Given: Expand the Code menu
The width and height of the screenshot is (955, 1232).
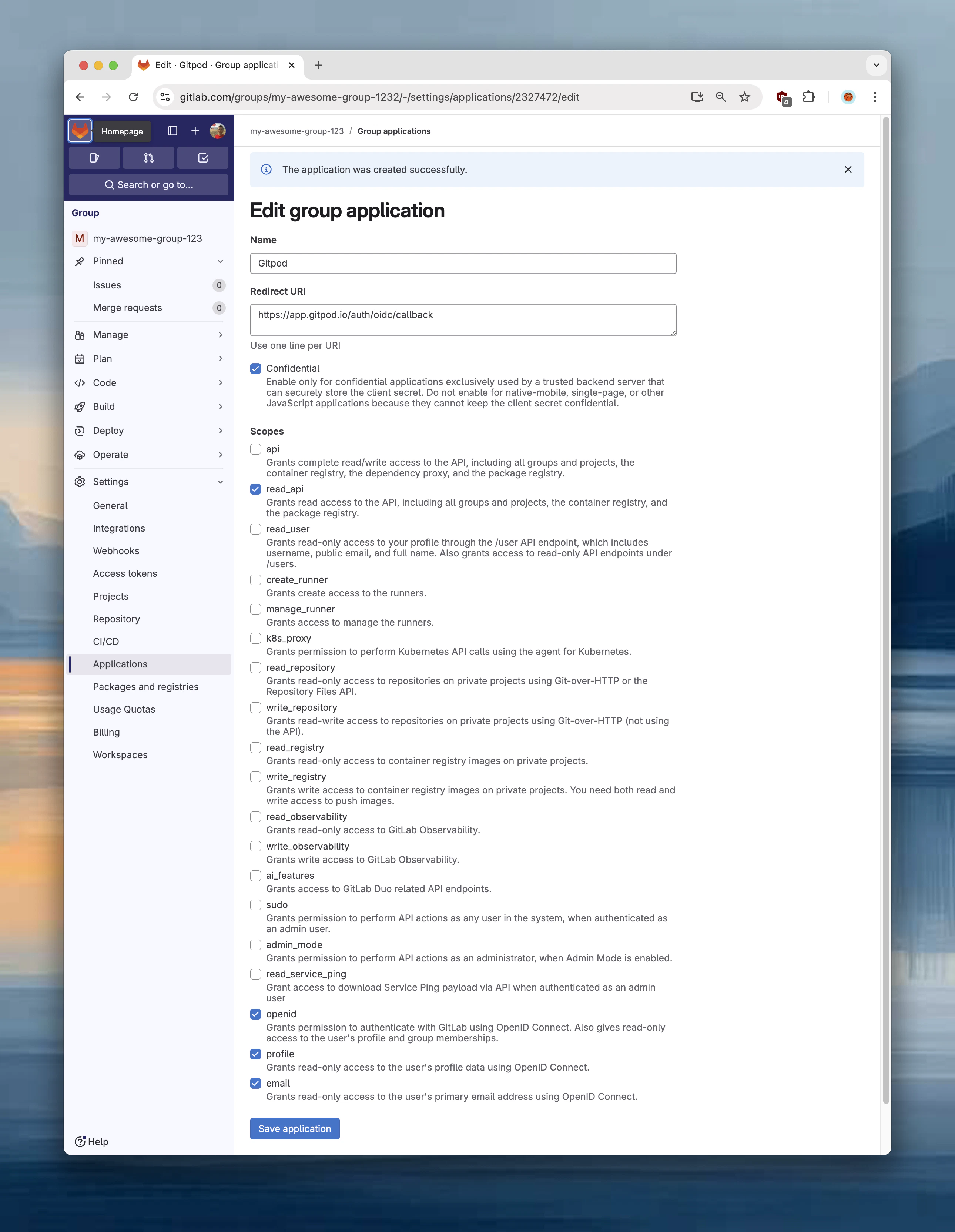Looking at the screenshot, I should (150, 382).
